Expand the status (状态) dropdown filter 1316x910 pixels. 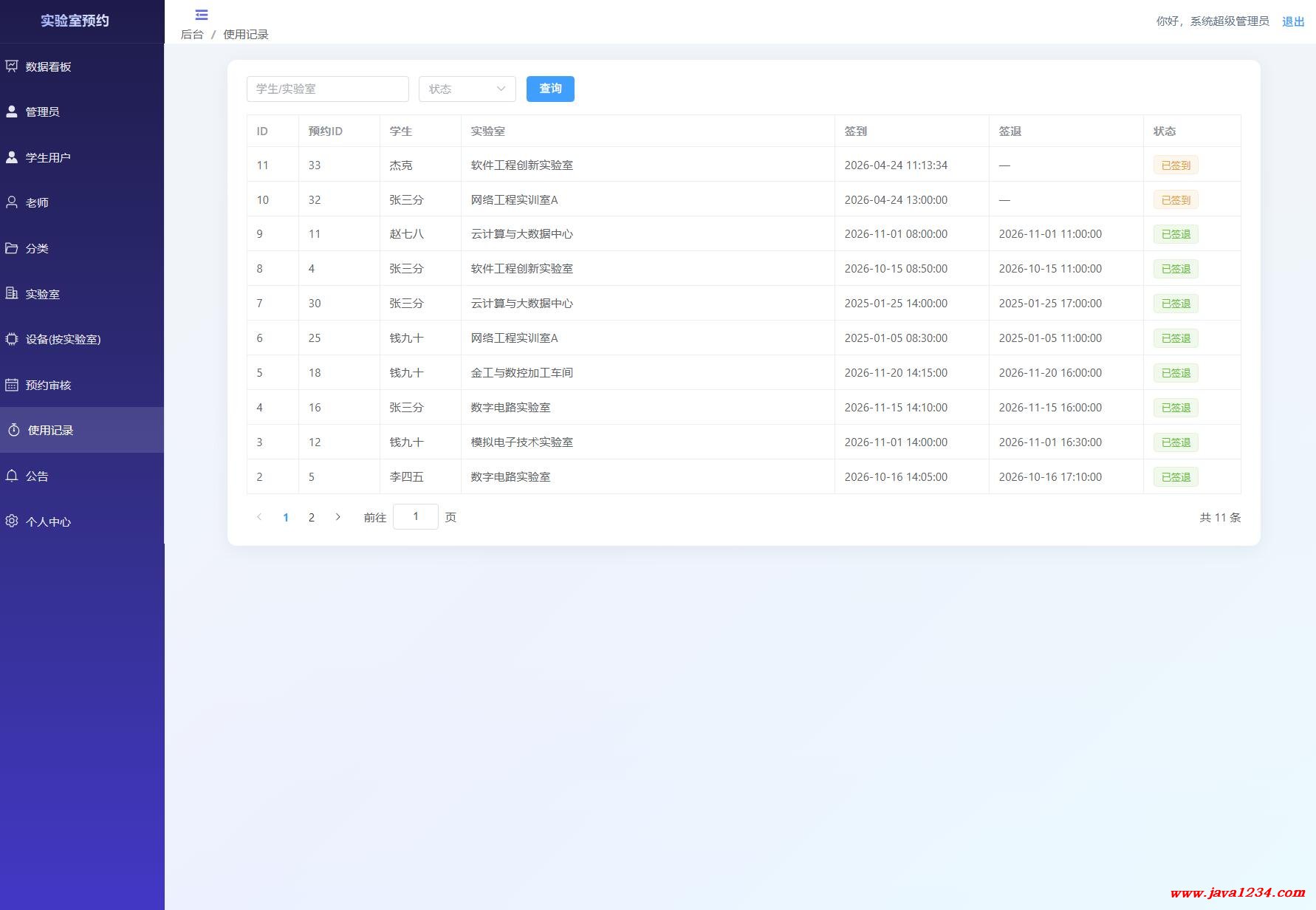click(467, 89)
